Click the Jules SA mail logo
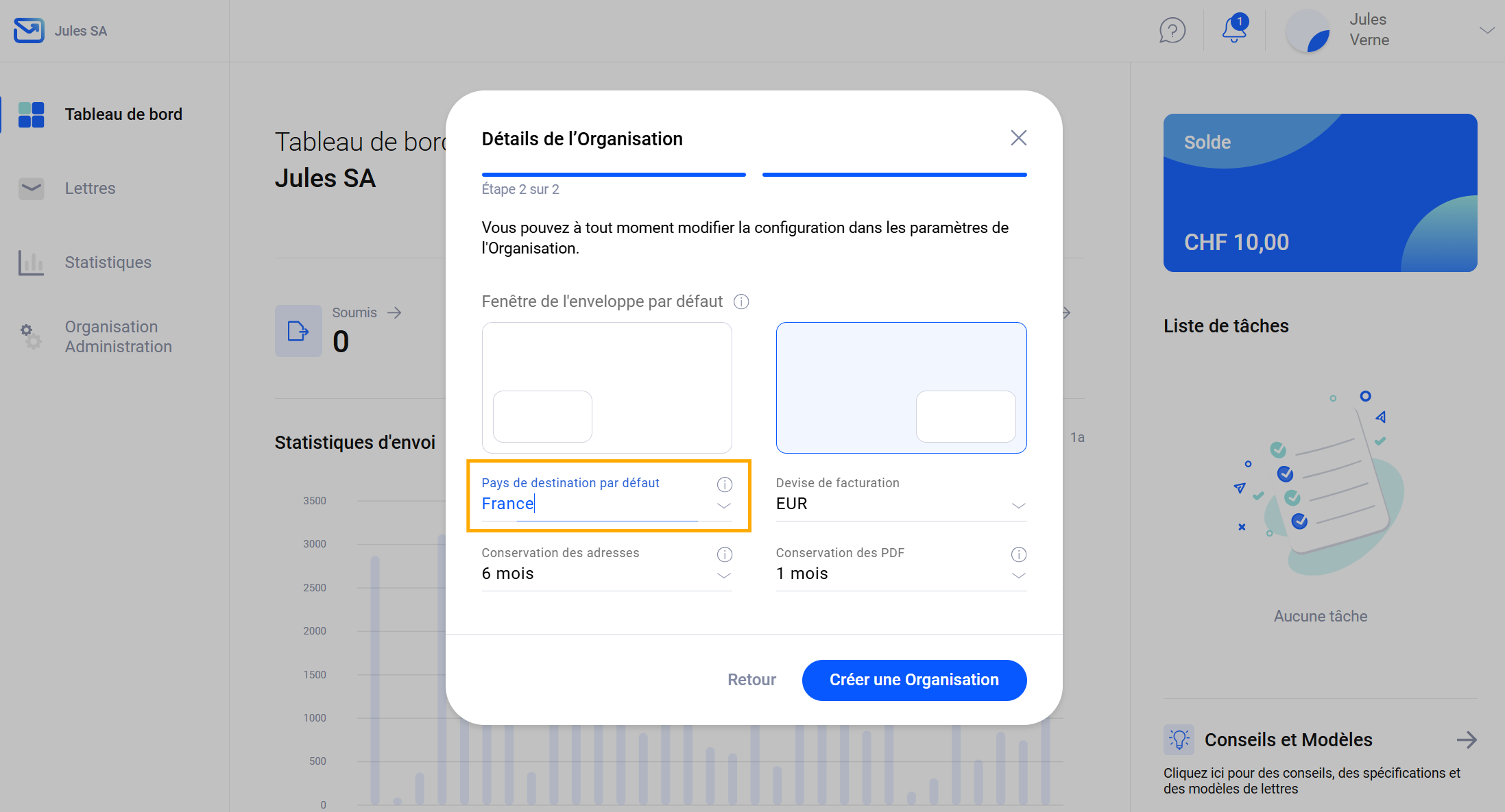The height and width of the screenshot is (812, 1505). tap(29, 31)
